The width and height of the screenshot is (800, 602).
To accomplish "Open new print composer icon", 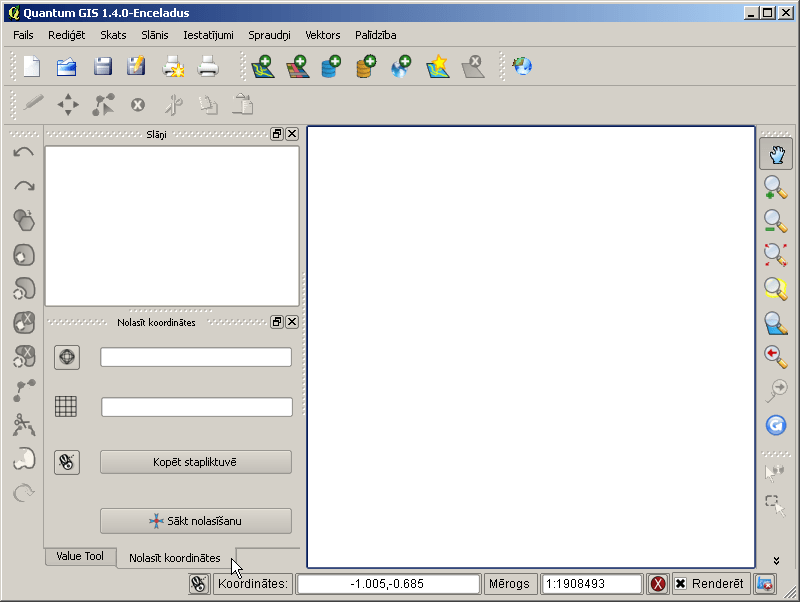I will 173,67.
